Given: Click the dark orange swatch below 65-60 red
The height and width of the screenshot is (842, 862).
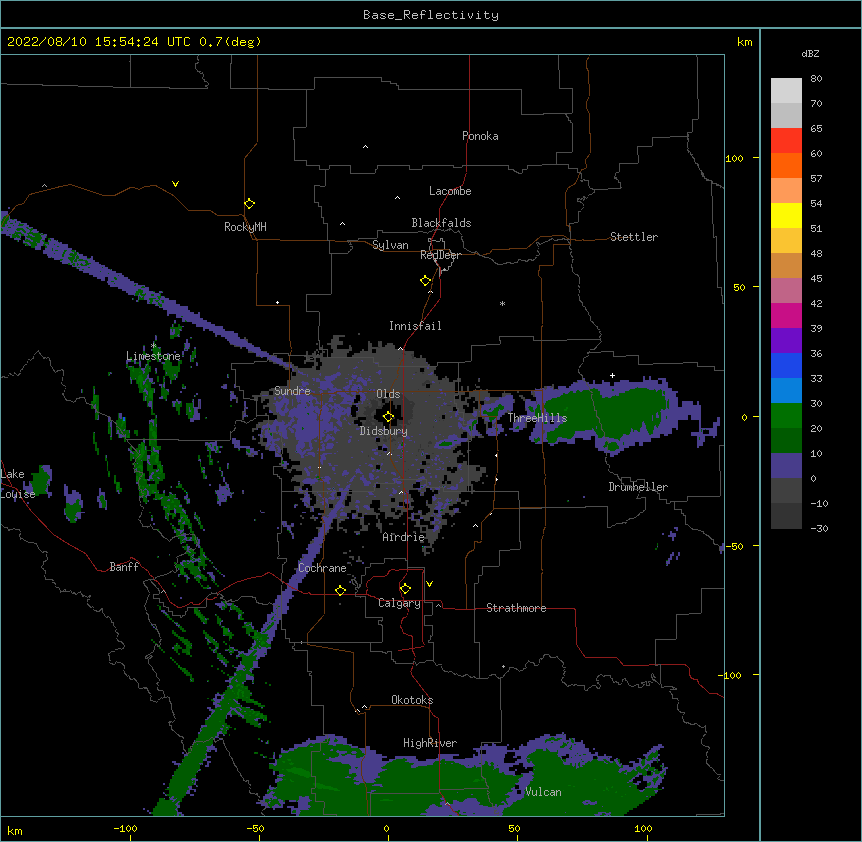Looking at the screenshot, I should click(x=786, y=165).
